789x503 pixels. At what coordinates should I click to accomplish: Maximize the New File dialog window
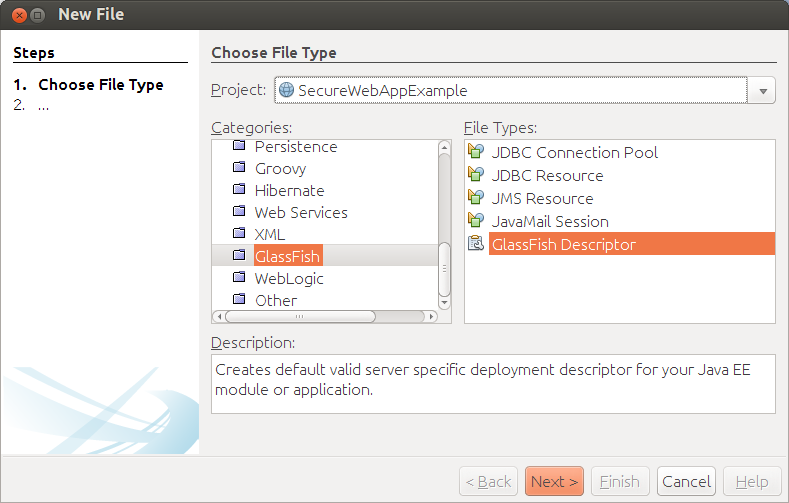click(x=38, y=16)
